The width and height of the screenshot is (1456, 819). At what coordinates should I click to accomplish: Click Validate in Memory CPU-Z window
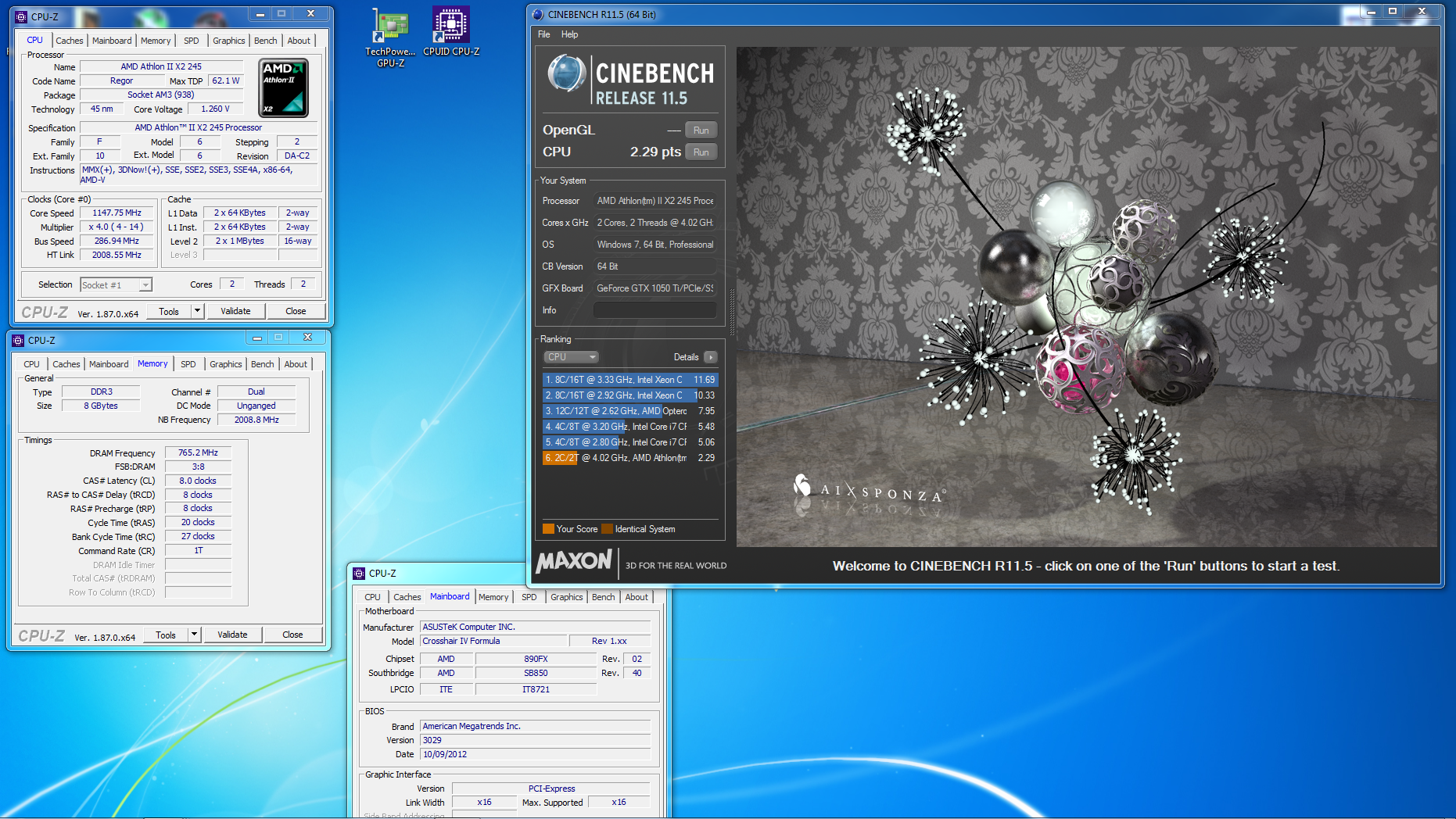[x=232, y=635]
